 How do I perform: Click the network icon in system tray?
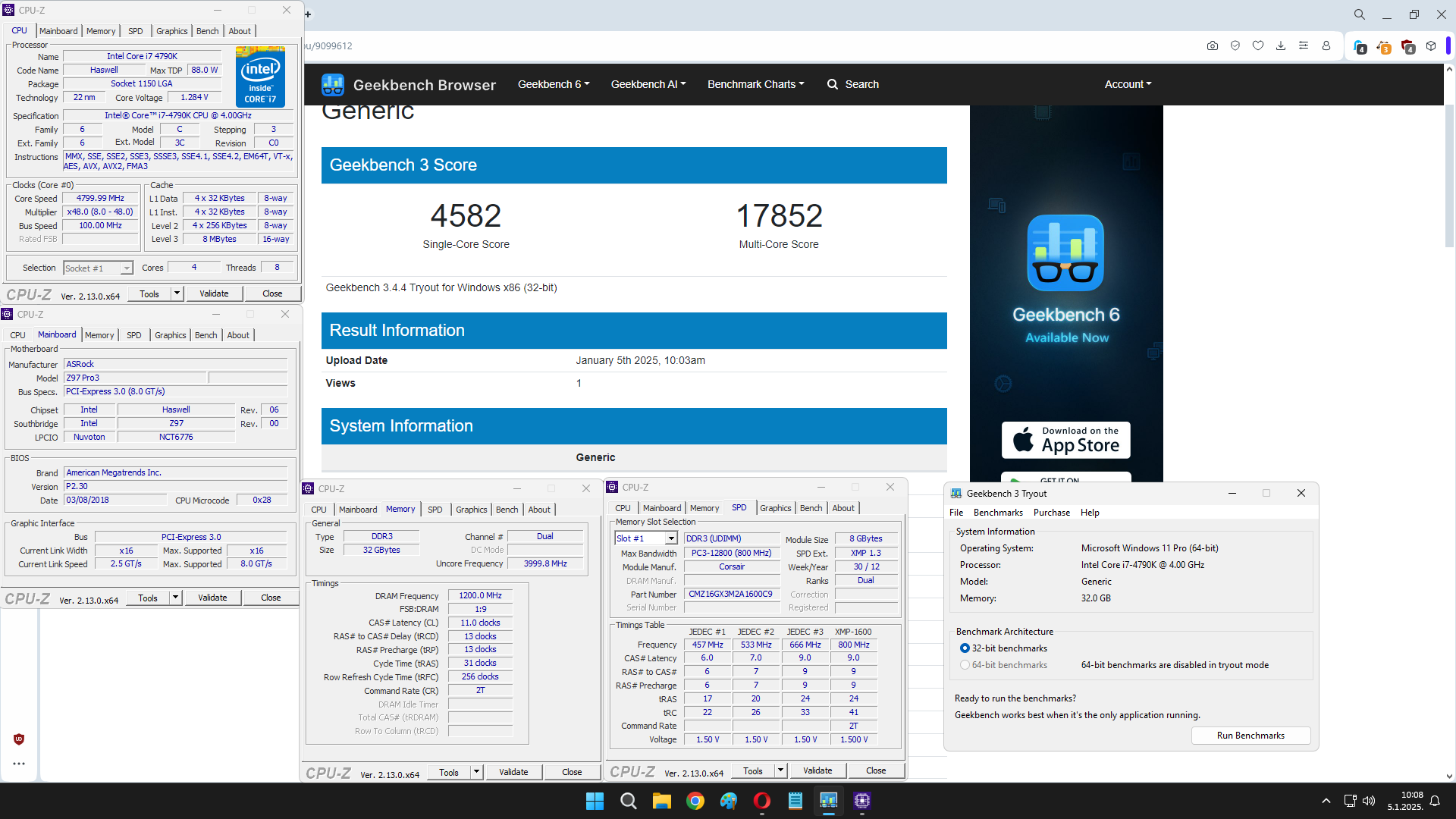click(1350, 801)
